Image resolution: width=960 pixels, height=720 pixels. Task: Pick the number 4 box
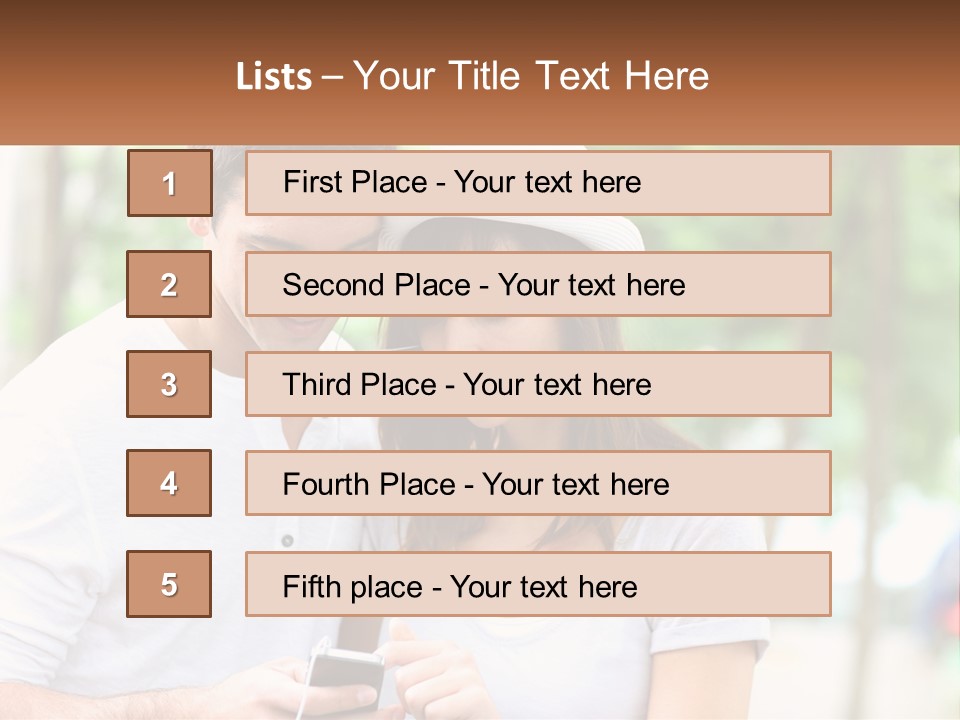click(169, 483)
